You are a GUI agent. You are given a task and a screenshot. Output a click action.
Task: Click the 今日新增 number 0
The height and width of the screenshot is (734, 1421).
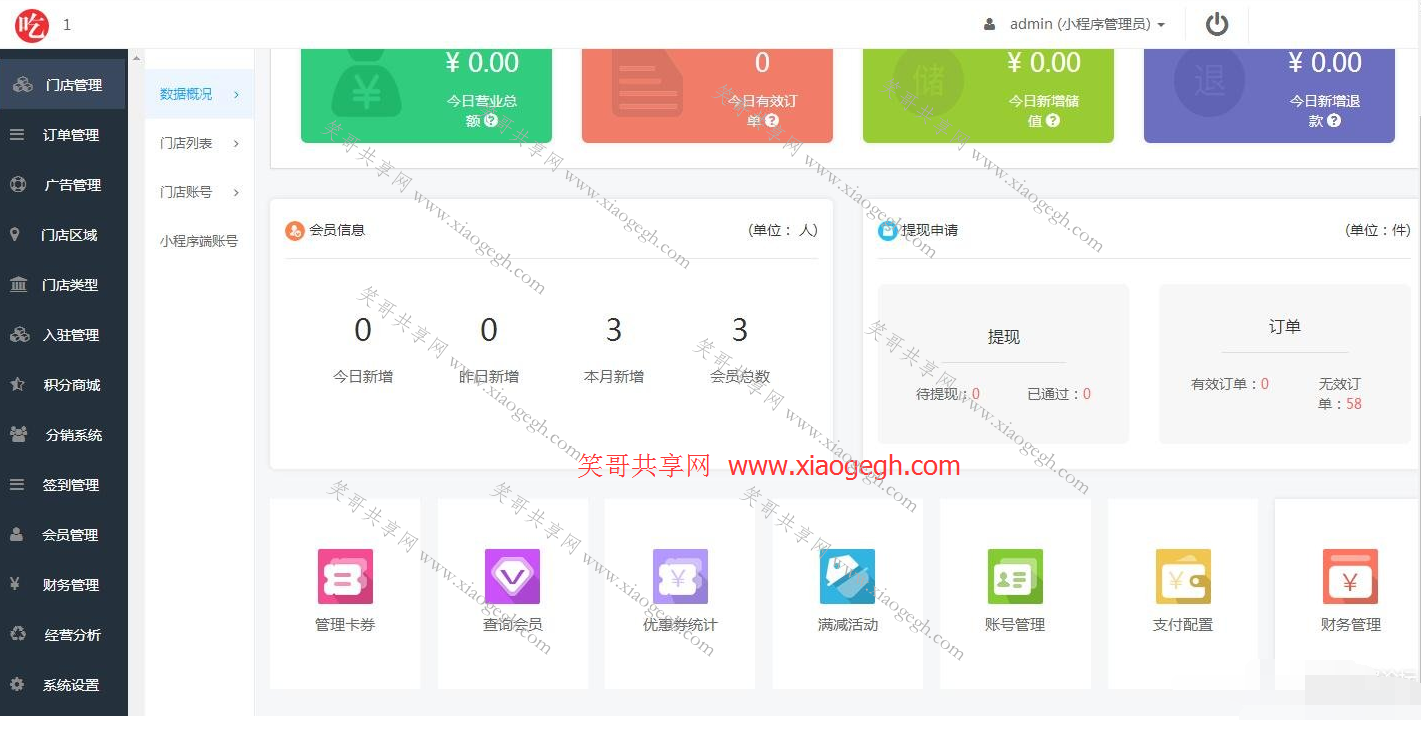(x=363, y=330)
